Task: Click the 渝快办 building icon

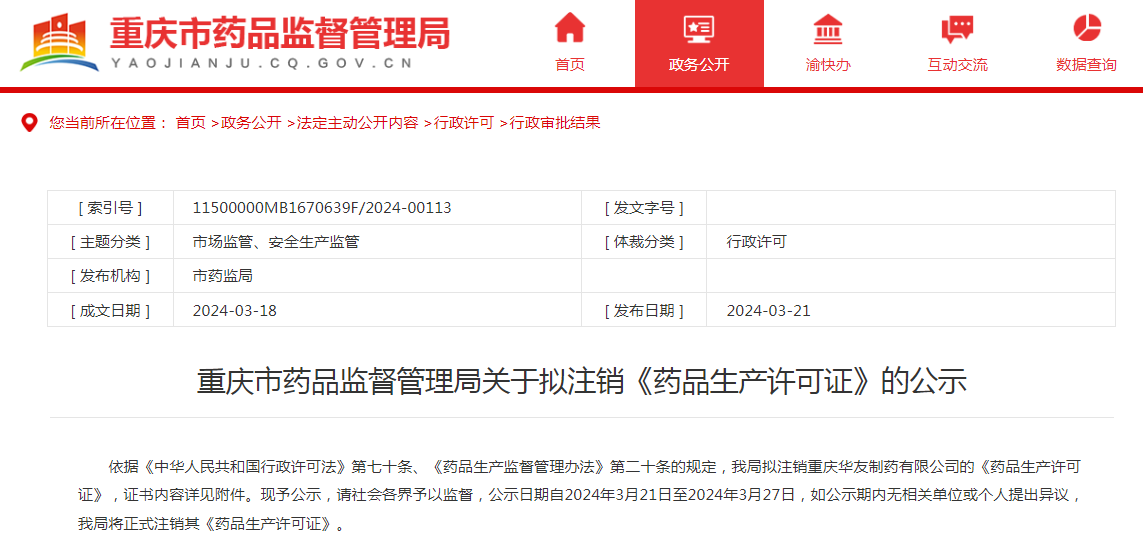Action: click(827, 28)
